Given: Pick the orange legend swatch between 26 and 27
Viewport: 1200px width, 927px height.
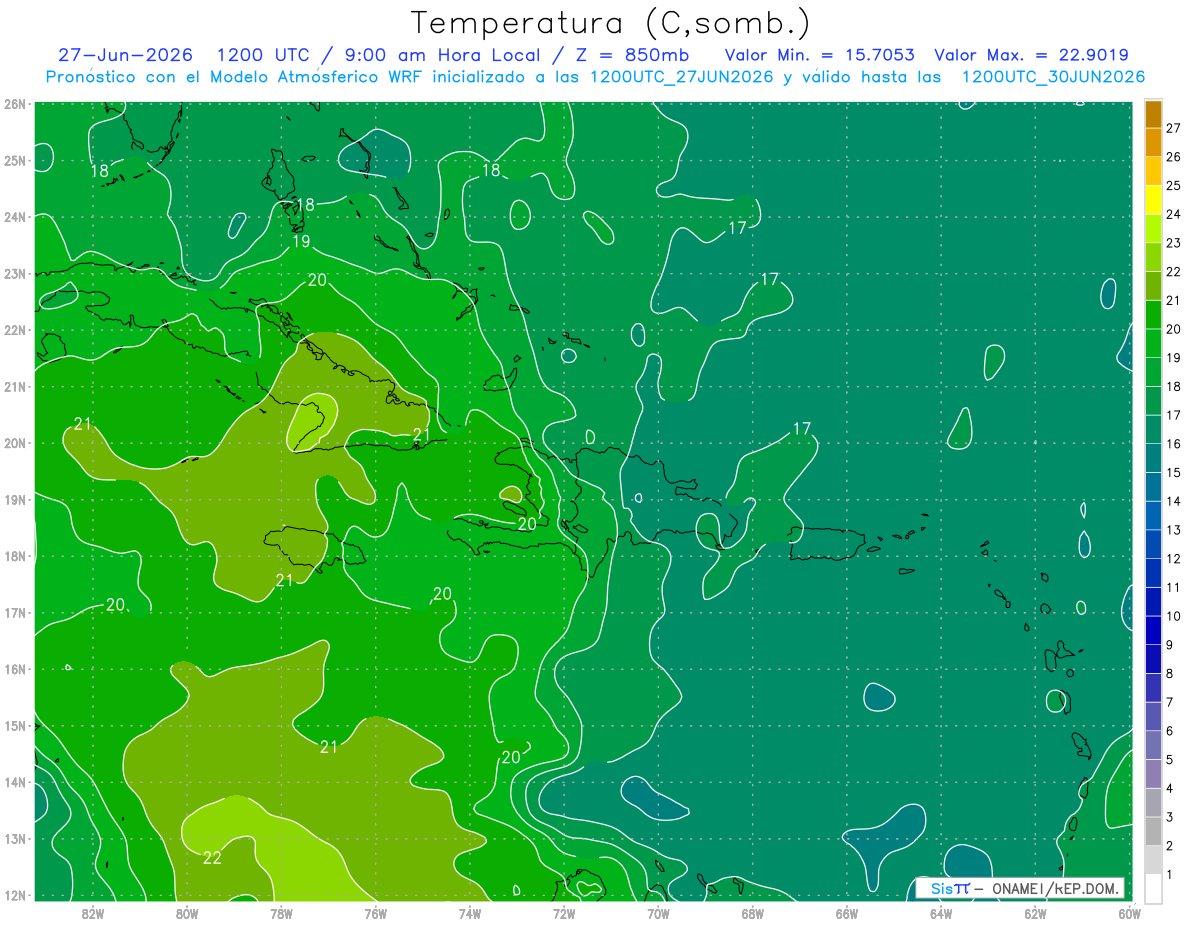Looking at the screenshot, I should (1153, 143).
